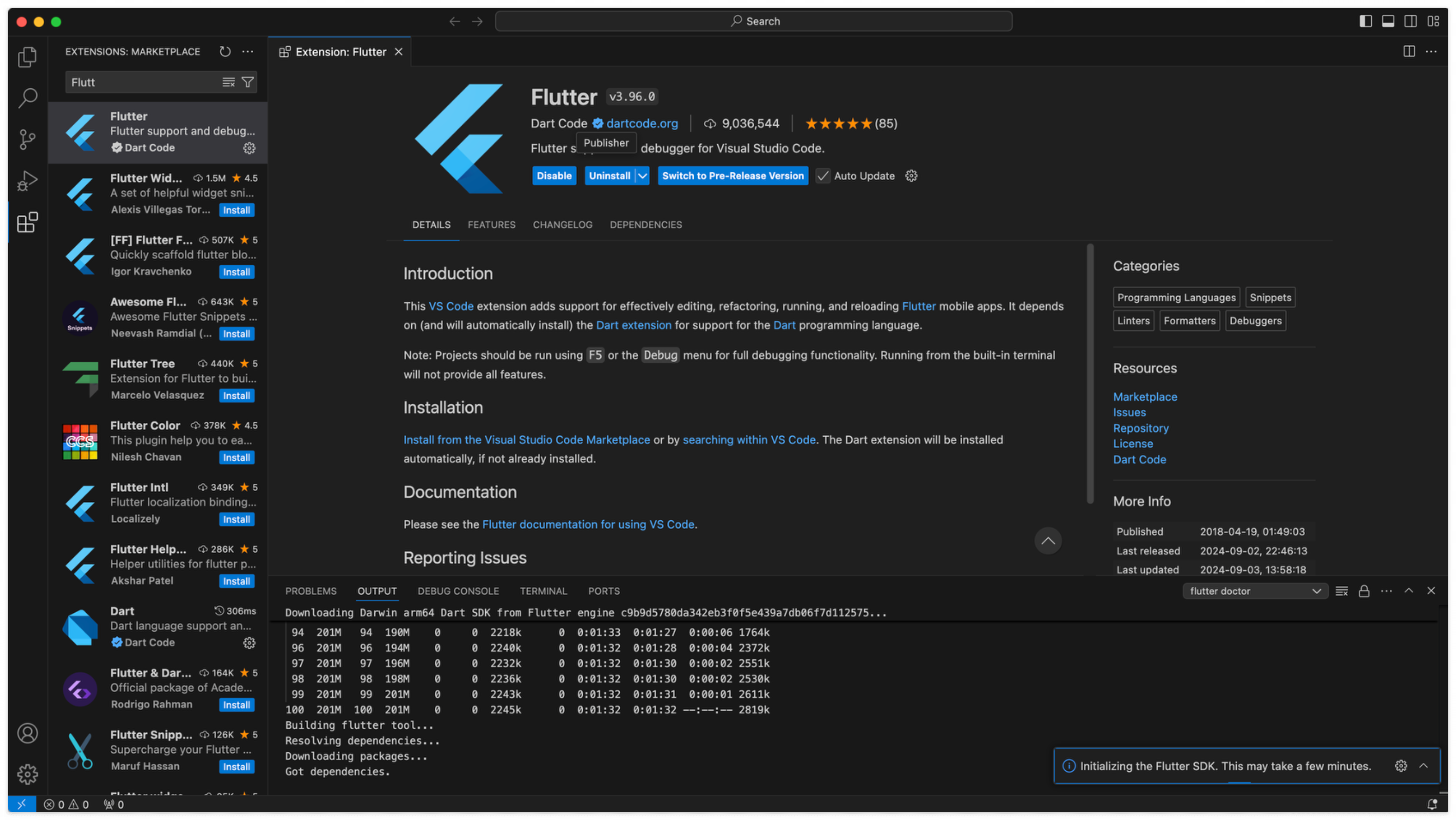
Task: Toggle output scroll lock icon
Action: (x=1364, y=591)
